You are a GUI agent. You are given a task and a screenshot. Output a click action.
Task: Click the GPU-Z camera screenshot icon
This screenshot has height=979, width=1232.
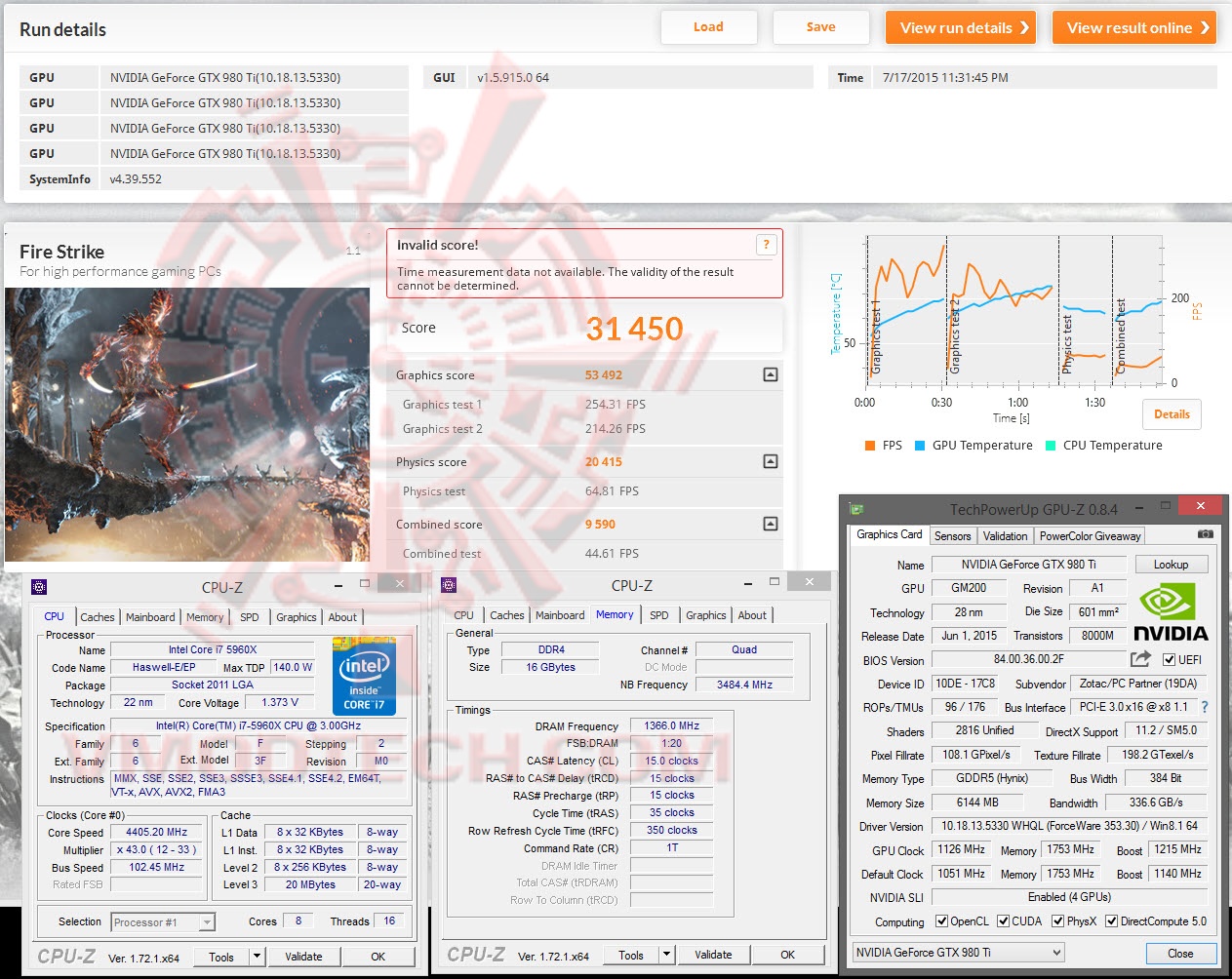1206,534
